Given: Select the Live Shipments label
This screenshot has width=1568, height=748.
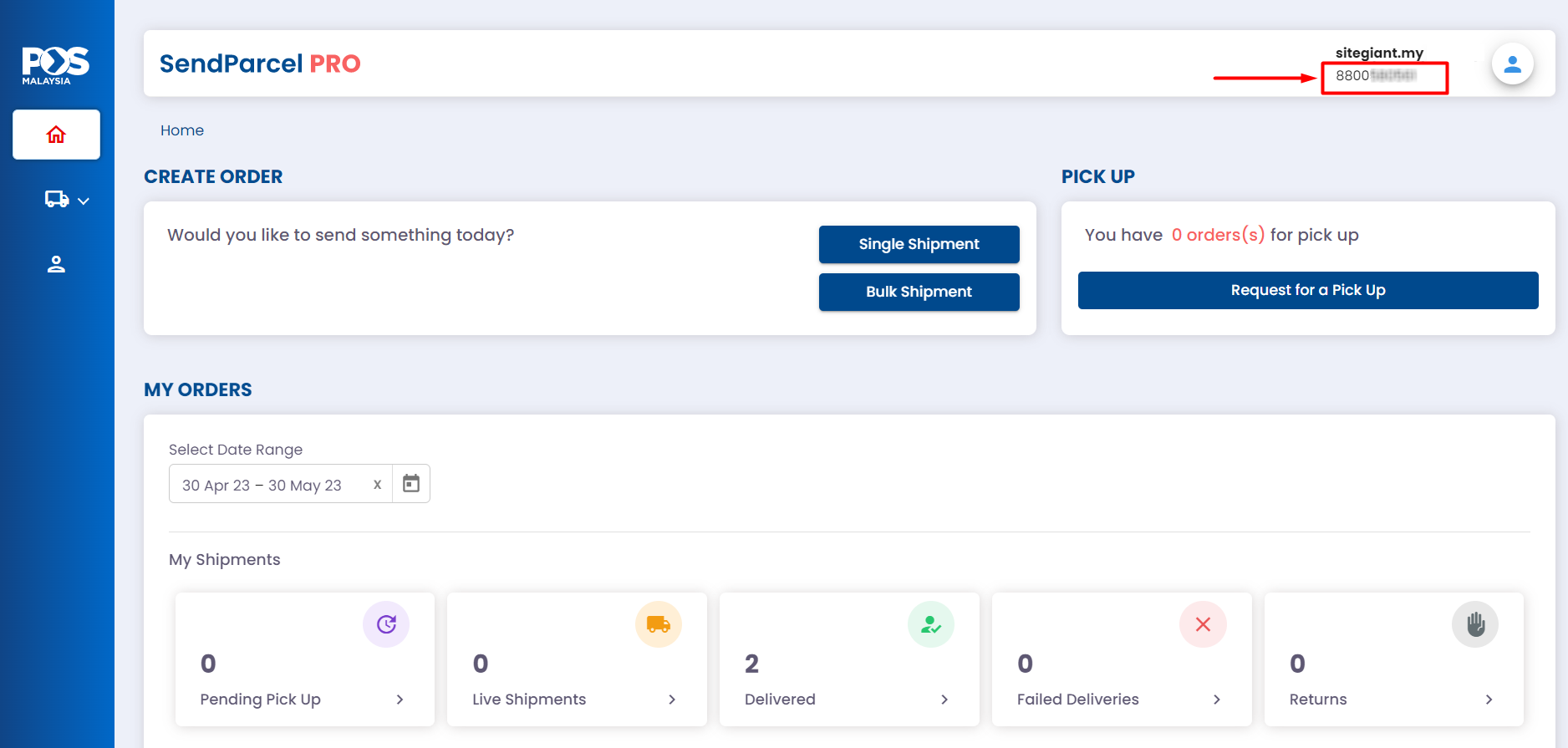Looking at the screenshot, I should coord(529,700).
